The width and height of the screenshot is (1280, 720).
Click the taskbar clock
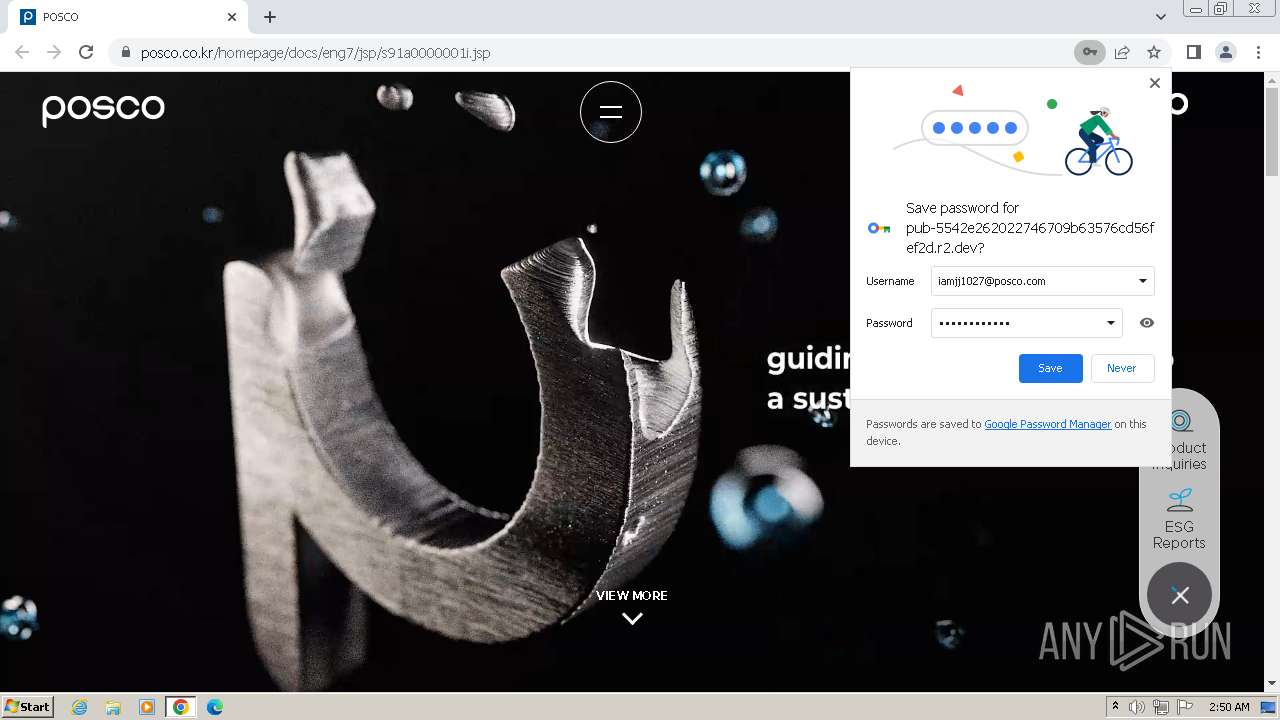(x=1229, y=707)
